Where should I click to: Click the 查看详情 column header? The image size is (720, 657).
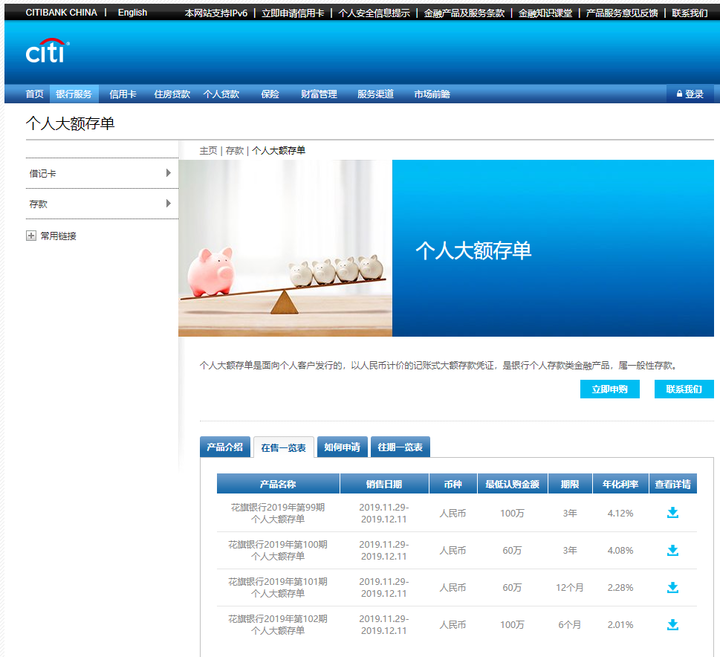click(x=673, y=484)
